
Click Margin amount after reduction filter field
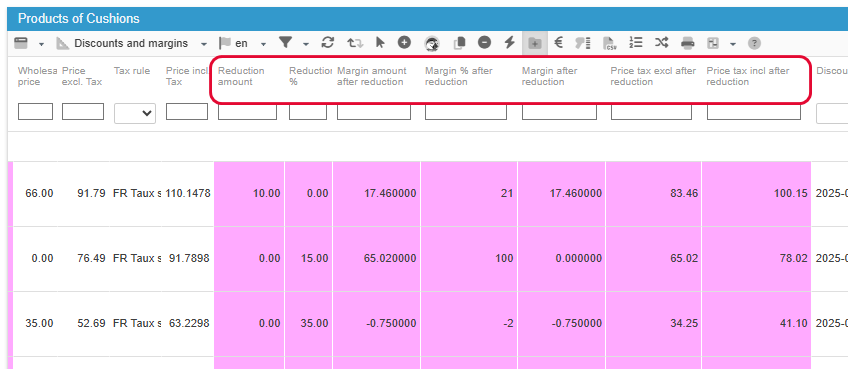[374, 112]
